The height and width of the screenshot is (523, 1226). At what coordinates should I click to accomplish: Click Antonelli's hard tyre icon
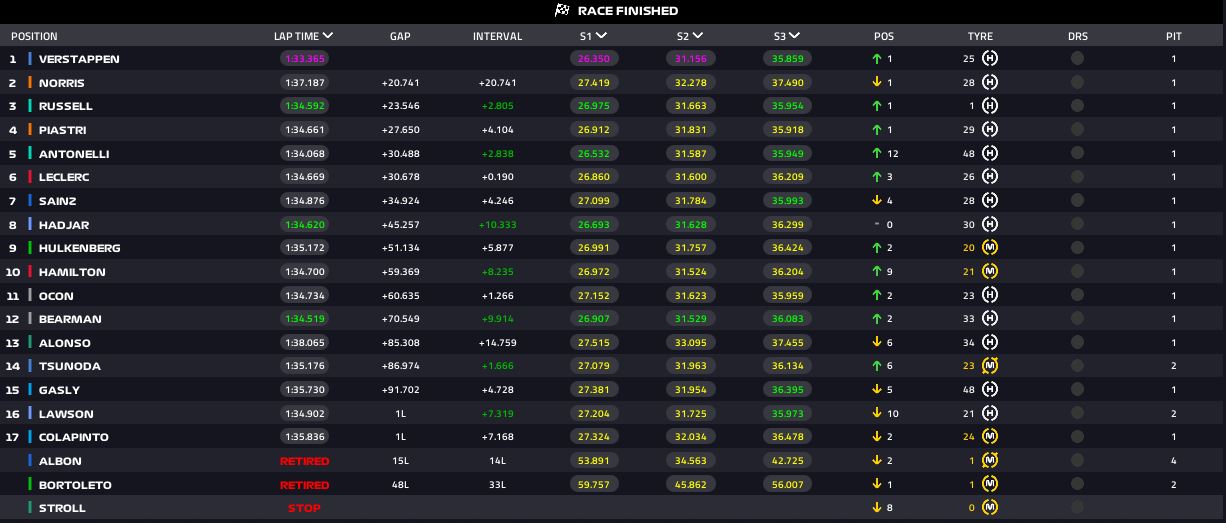click(x=990, y=154)
